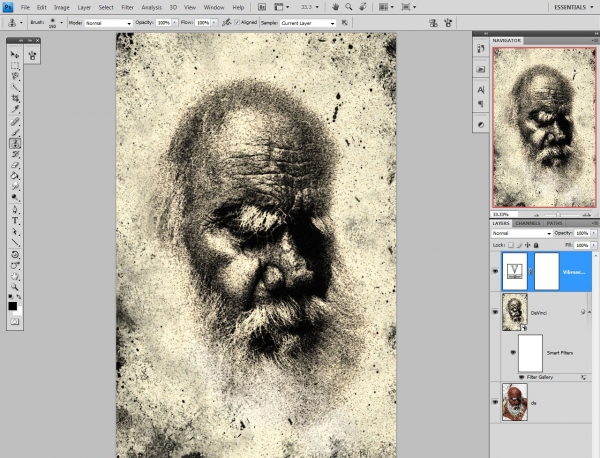
Task: Open the layer blend mode dropdown
Action: click(522, 233)
